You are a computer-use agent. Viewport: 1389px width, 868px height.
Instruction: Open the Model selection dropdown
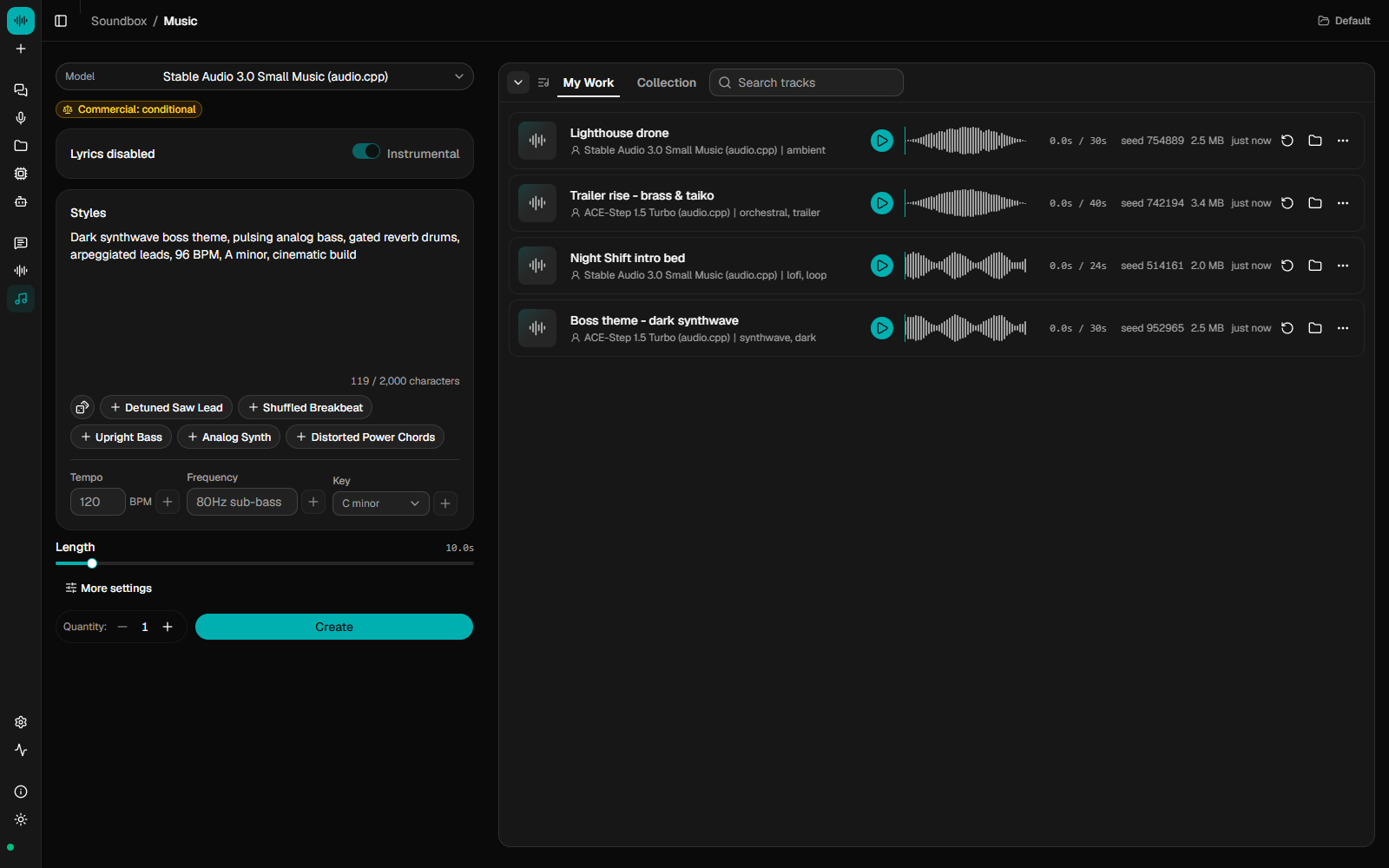tap(265, 76)
